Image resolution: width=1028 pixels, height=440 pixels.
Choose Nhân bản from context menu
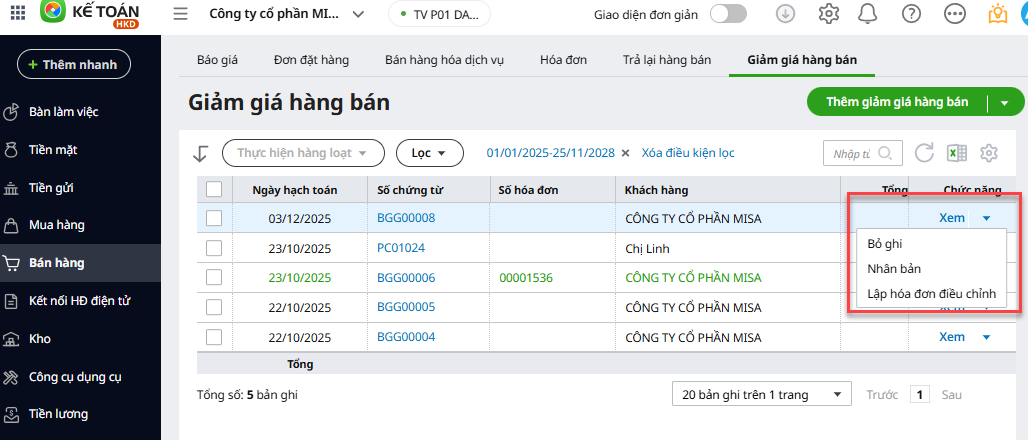point(894,268)
